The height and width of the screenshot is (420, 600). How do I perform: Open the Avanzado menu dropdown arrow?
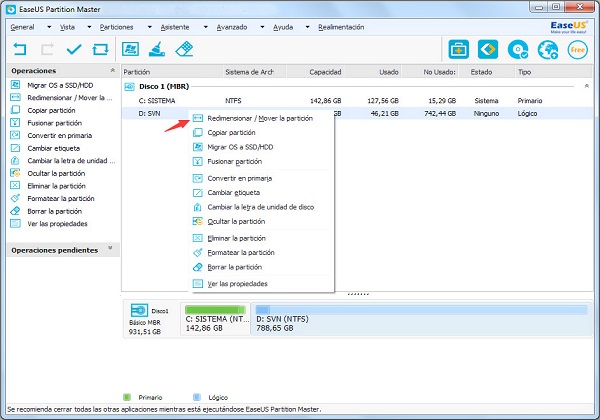tap(262, 27)
